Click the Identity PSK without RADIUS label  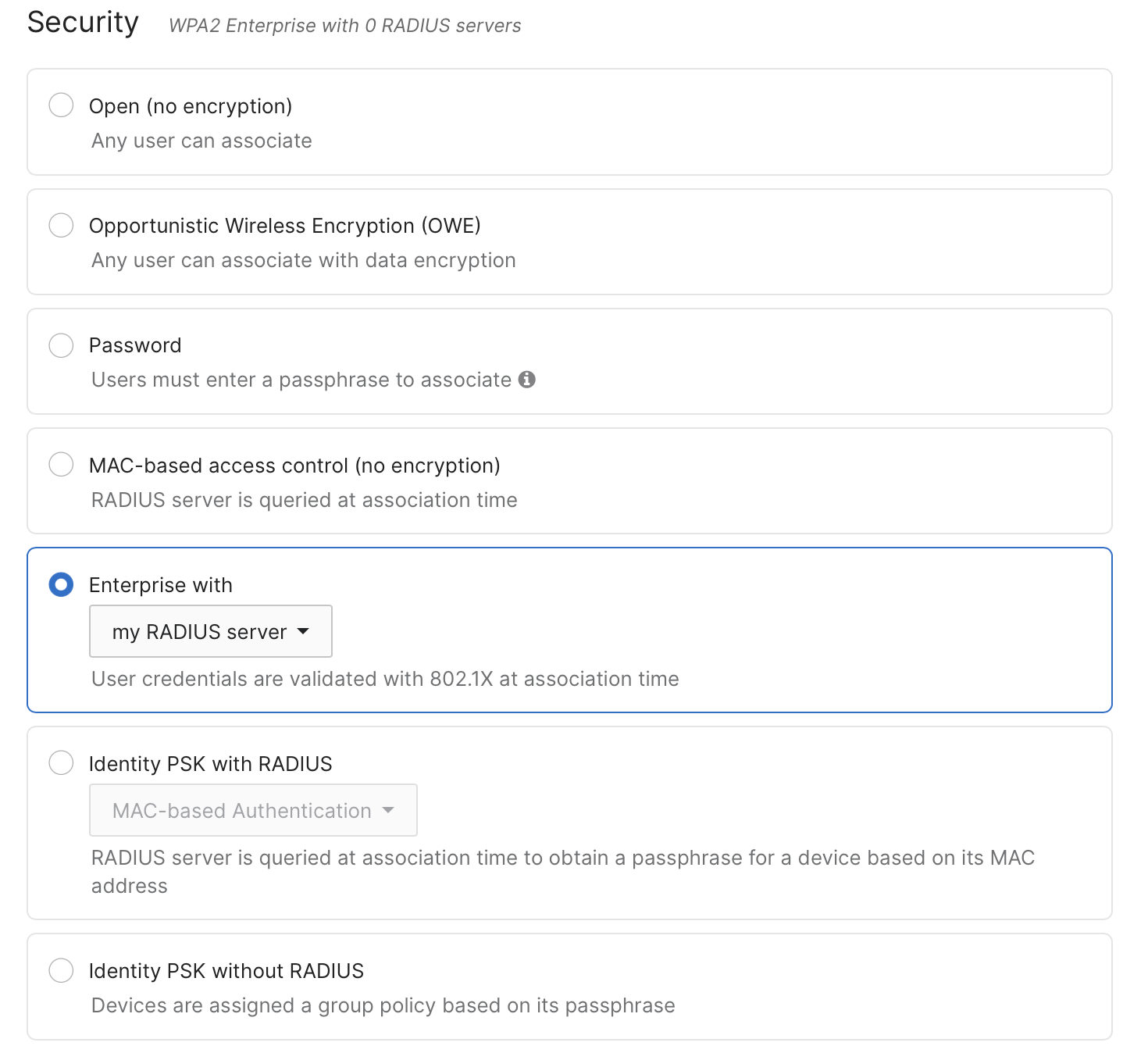(226, 971)
